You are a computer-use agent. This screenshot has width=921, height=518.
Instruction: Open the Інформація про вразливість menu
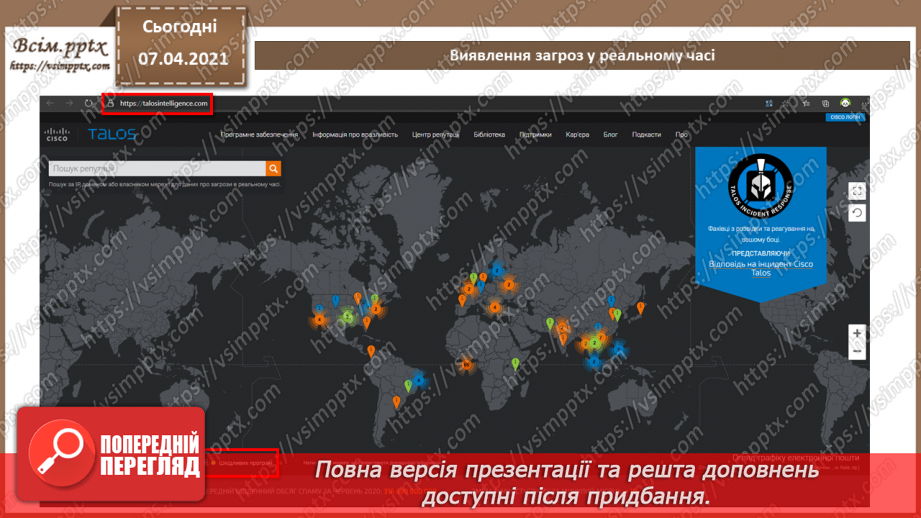click(x=355, y=134)
